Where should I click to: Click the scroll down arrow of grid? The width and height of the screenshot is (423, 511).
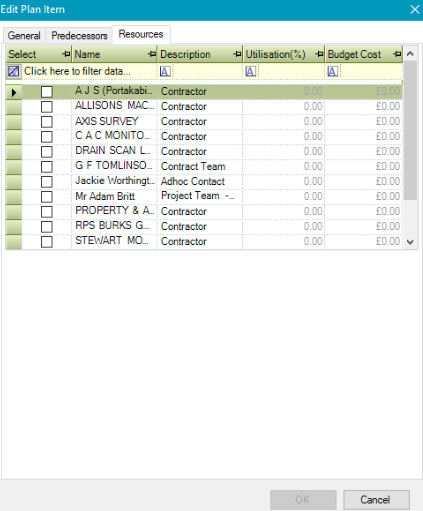coord(410,242)
